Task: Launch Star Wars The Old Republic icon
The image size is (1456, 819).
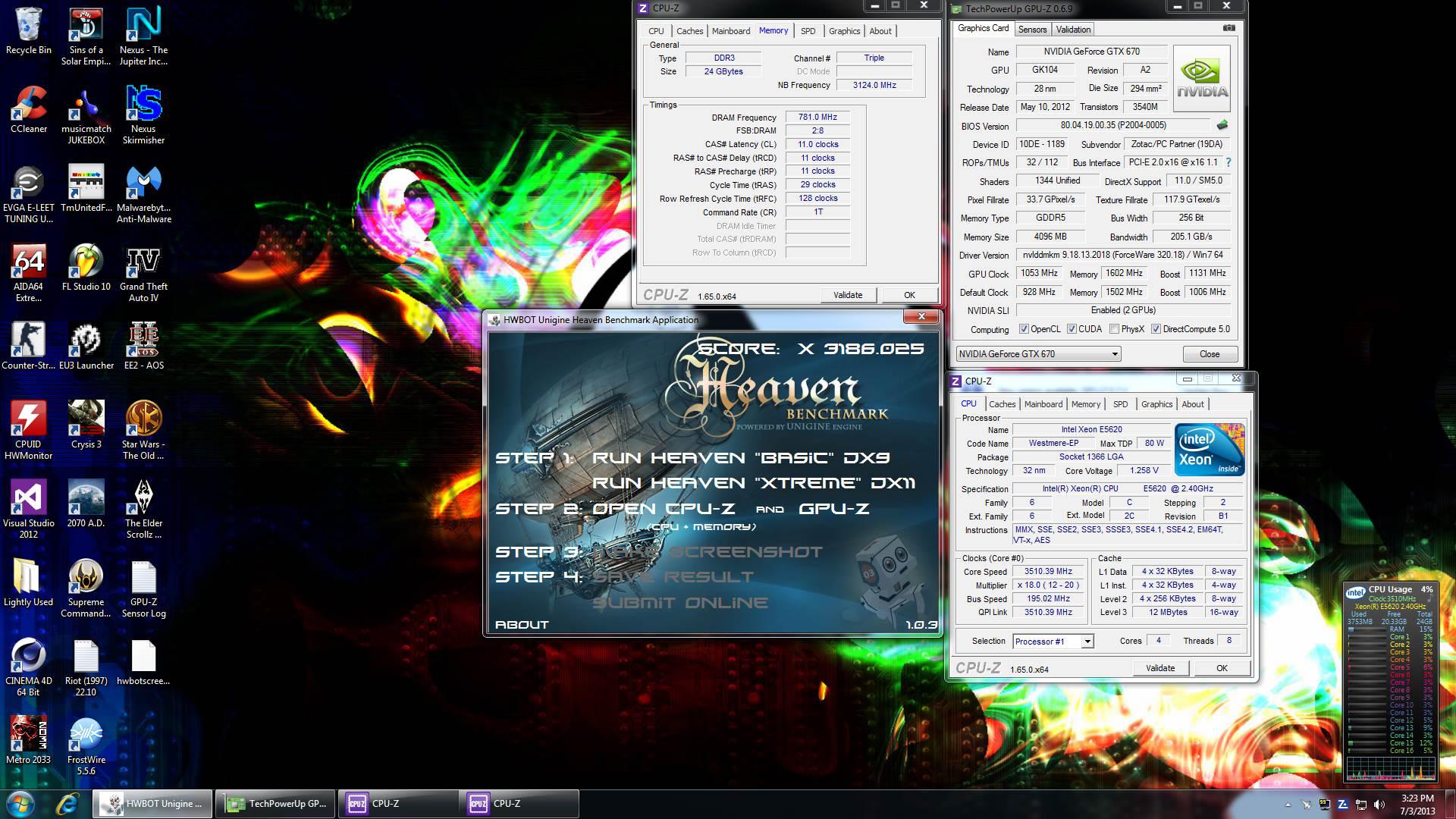Action: coord(143,431)
